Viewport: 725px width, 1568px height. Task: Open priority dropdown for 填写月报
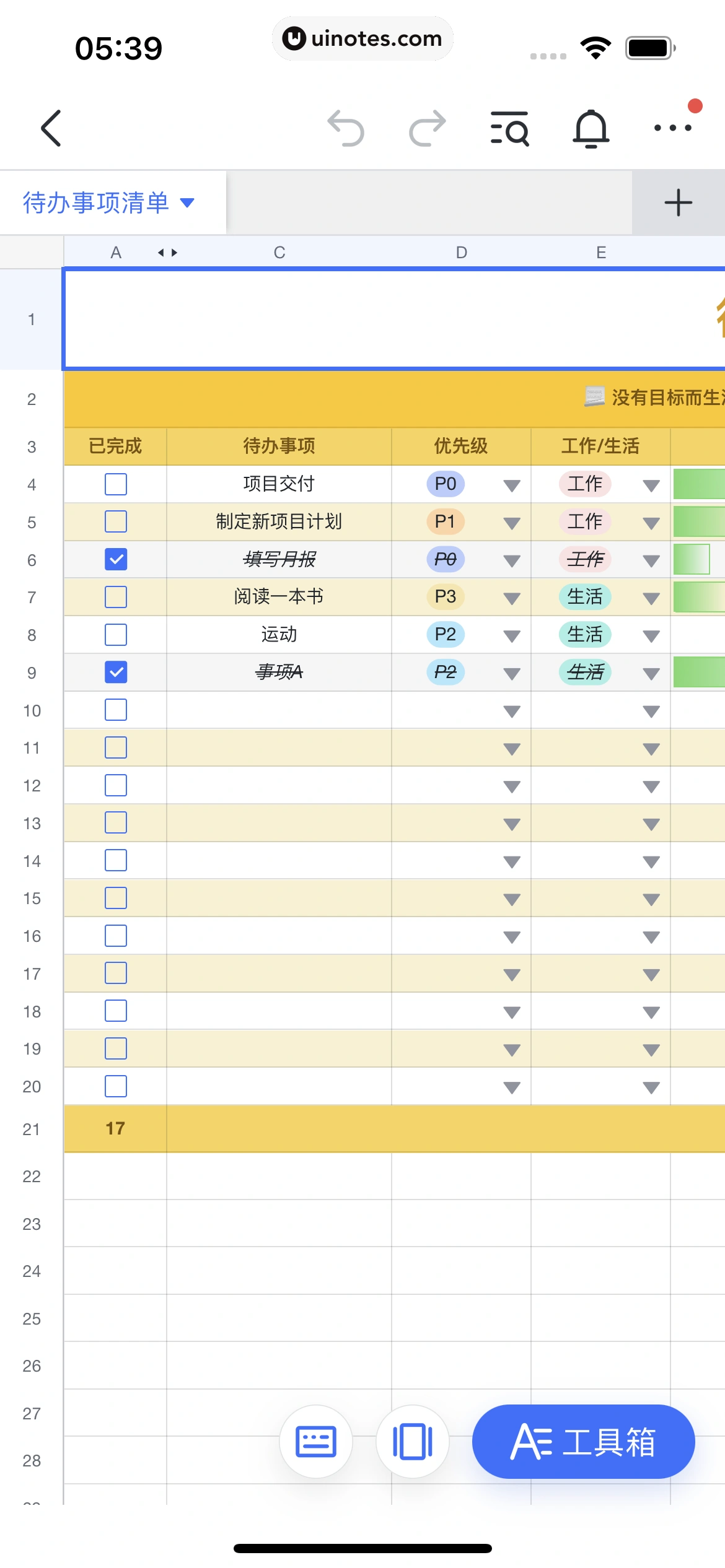(x=512, y=561)
